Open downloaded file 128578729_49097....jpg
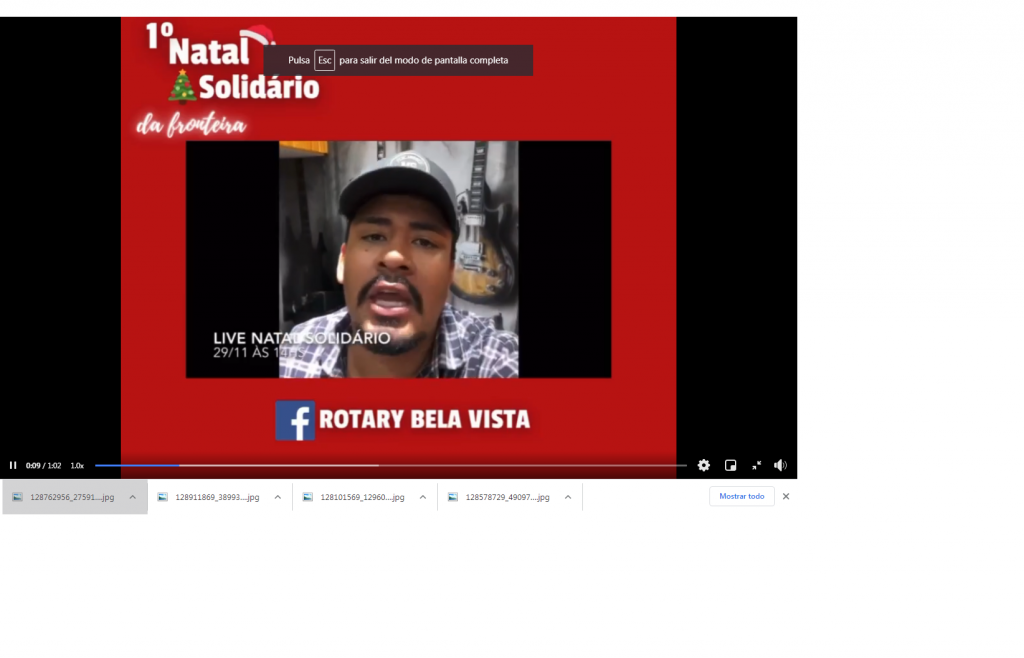The width and height of the screenshot is (1024, 658). (507, 497)
